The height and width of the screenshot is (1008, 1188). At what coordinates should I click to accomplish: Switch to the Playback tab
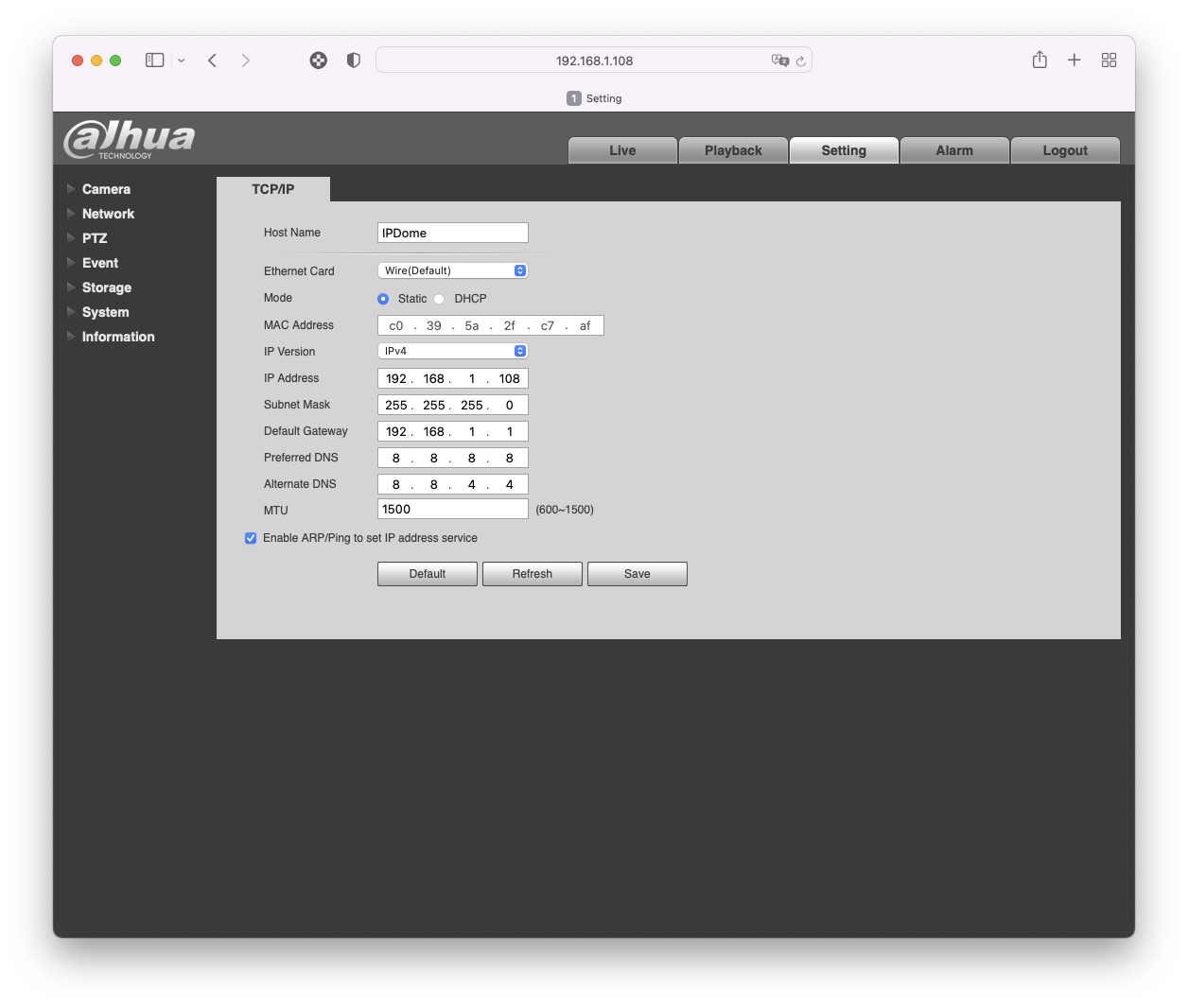click(733, 150)
